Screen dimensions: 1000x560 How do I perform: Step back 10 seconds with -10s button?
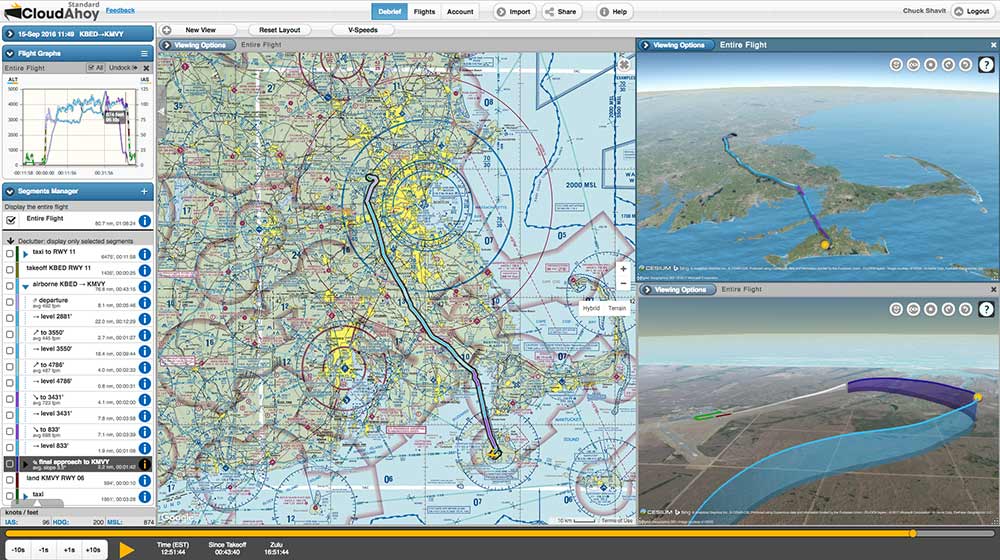(18, 550)
